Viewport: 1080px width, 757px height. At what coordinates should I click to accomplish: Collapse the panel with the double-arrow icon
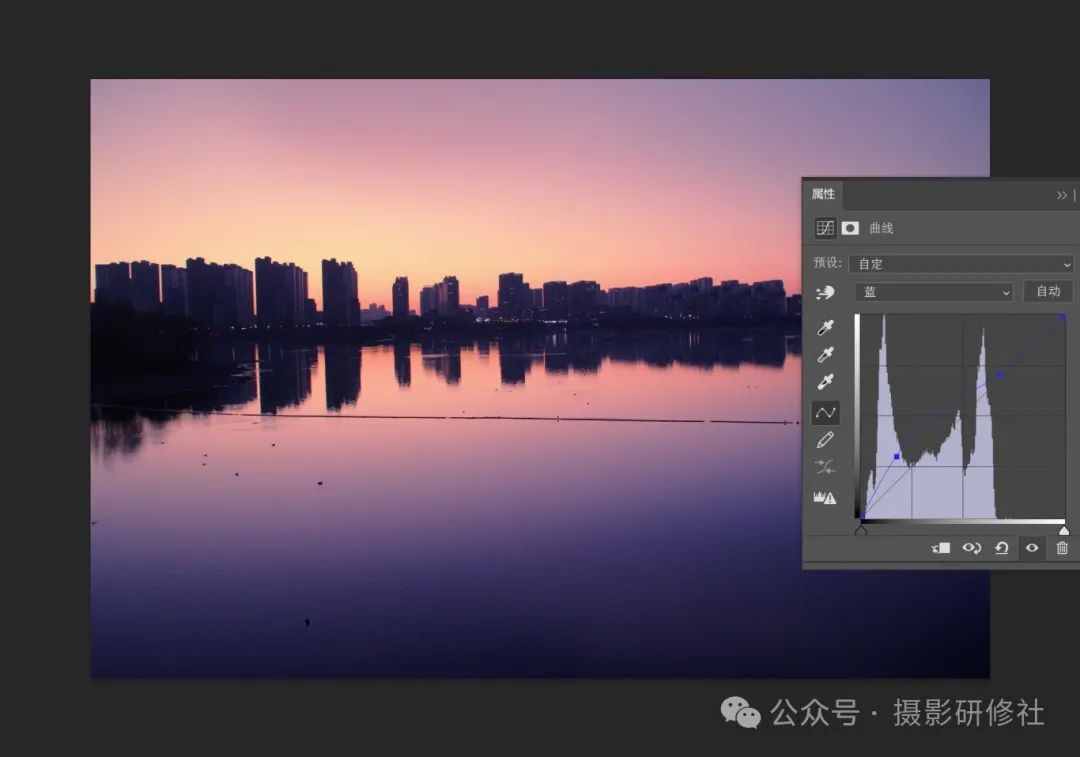(1061, 196)
